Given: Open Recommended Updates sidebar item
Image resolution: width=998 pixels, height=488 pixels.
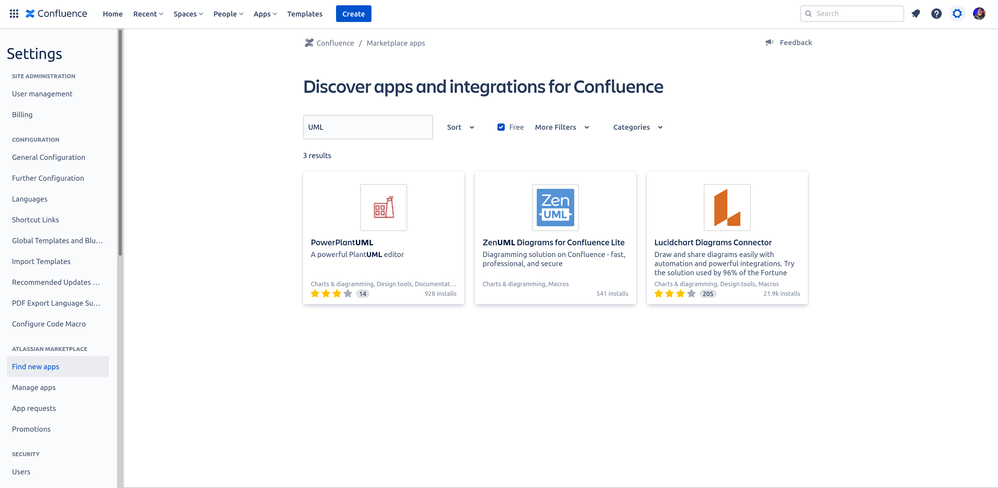Looking at the screenshot, I should tap(56, 282).
